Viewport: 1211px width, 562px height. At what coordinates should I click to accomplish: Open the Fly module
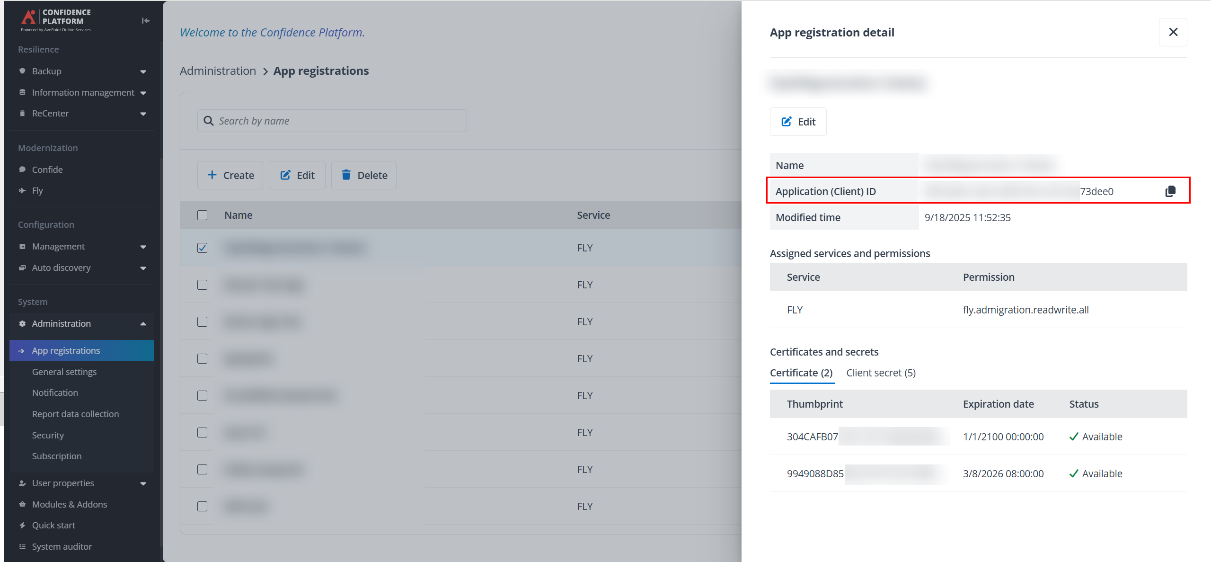37,191
